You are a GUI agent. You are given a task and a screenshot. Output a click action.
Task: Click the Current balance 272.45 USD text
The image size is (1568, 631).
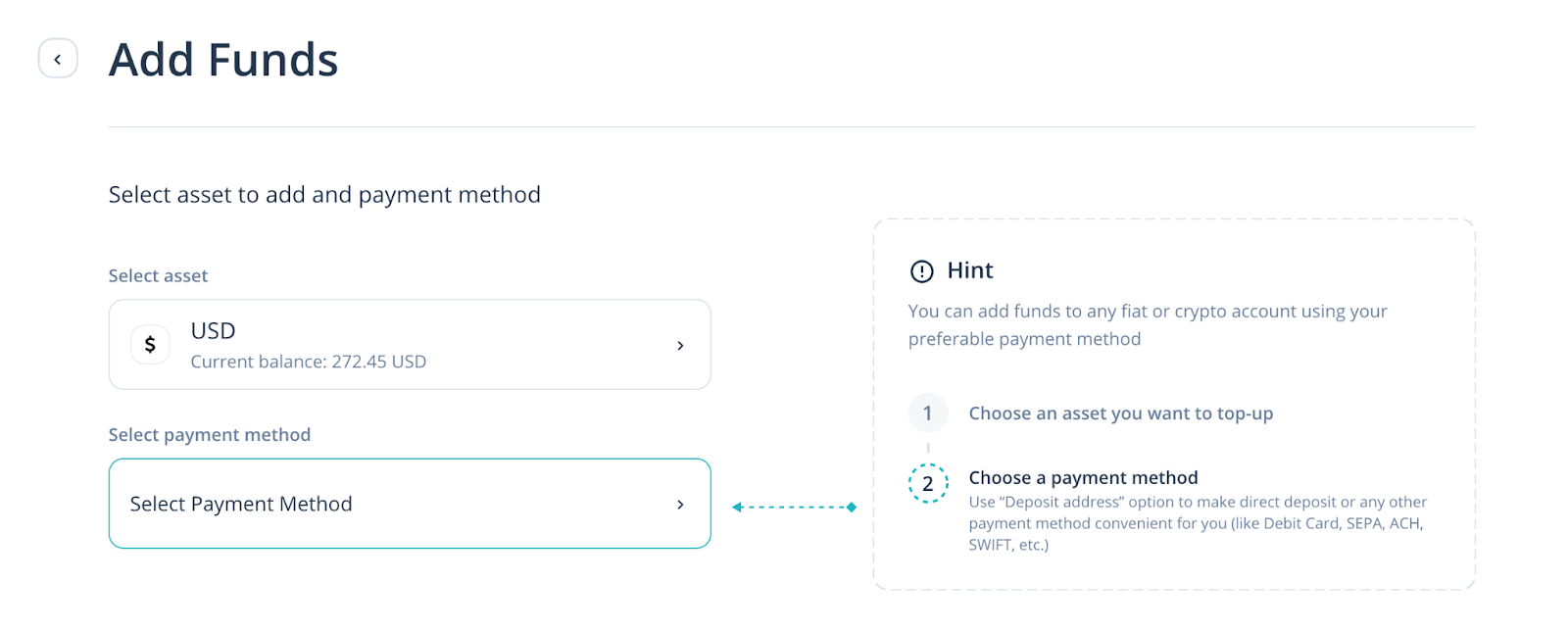click(308, 362)
